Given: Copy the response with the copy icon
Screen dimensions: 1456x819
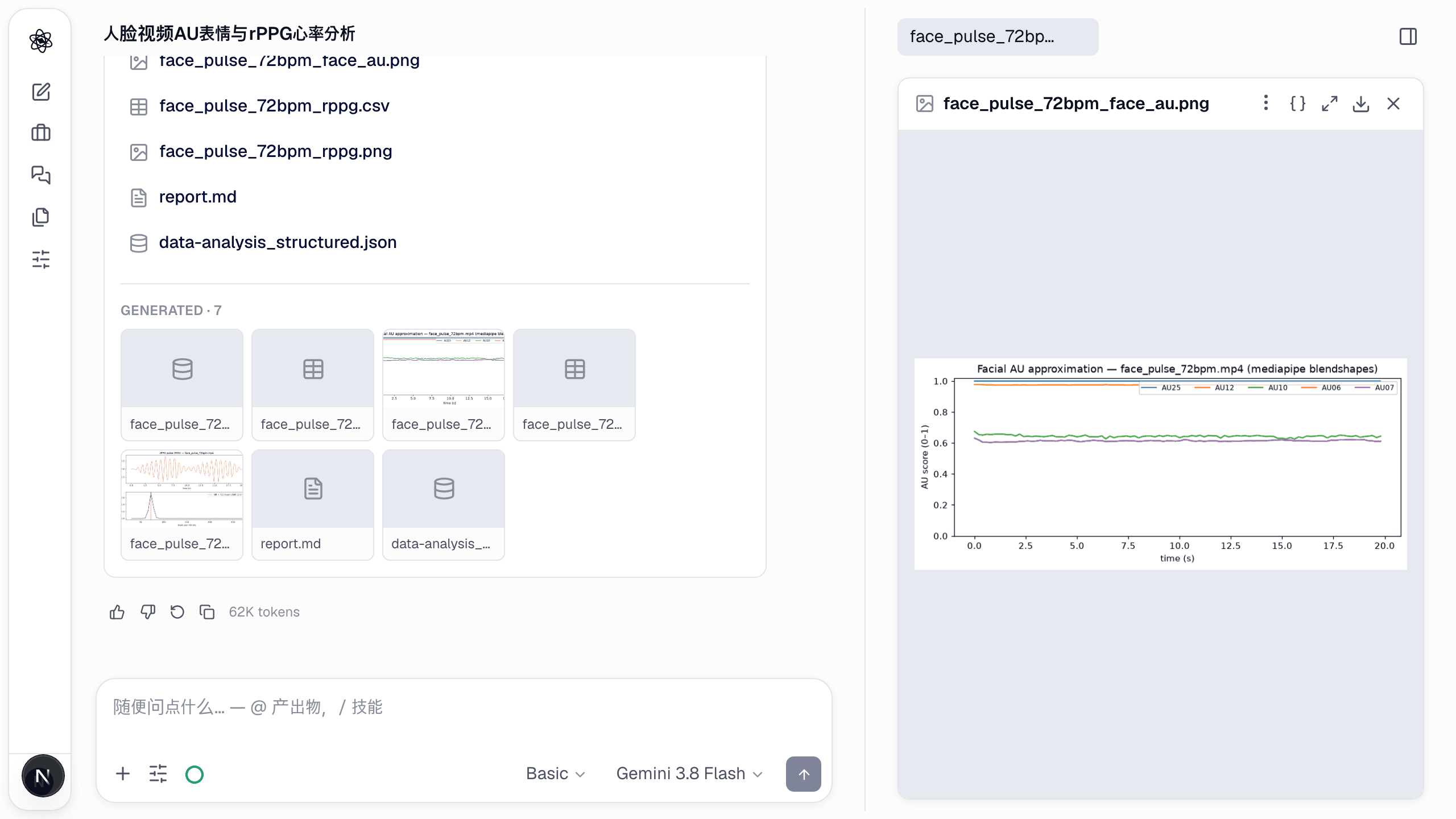Looking at the screenshot, I should coord(207,612).
